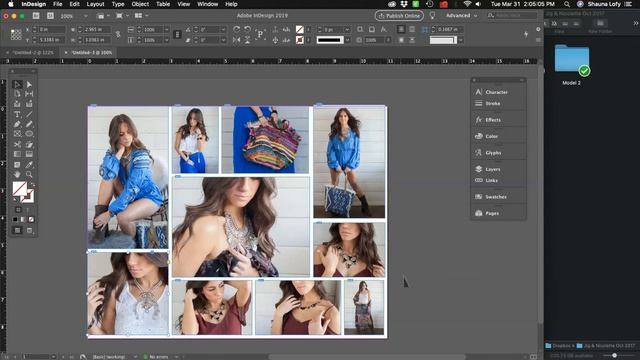Open the Object menu

coord(140,4)
